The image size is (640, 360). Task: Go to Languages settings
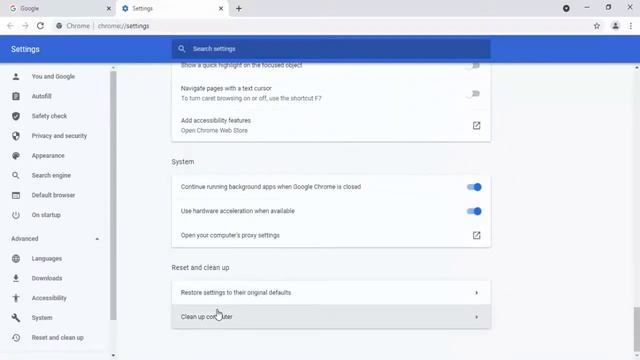pyautogui.click(x=47, y=258)
